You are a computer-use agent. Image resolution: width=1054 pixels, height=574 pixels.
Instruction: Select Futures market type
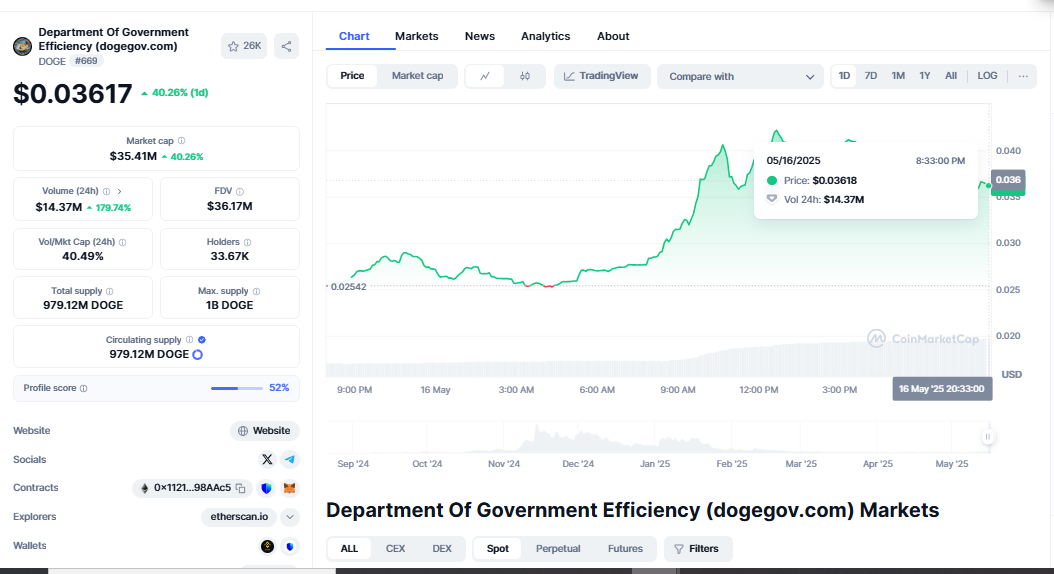tap(625, 548)
